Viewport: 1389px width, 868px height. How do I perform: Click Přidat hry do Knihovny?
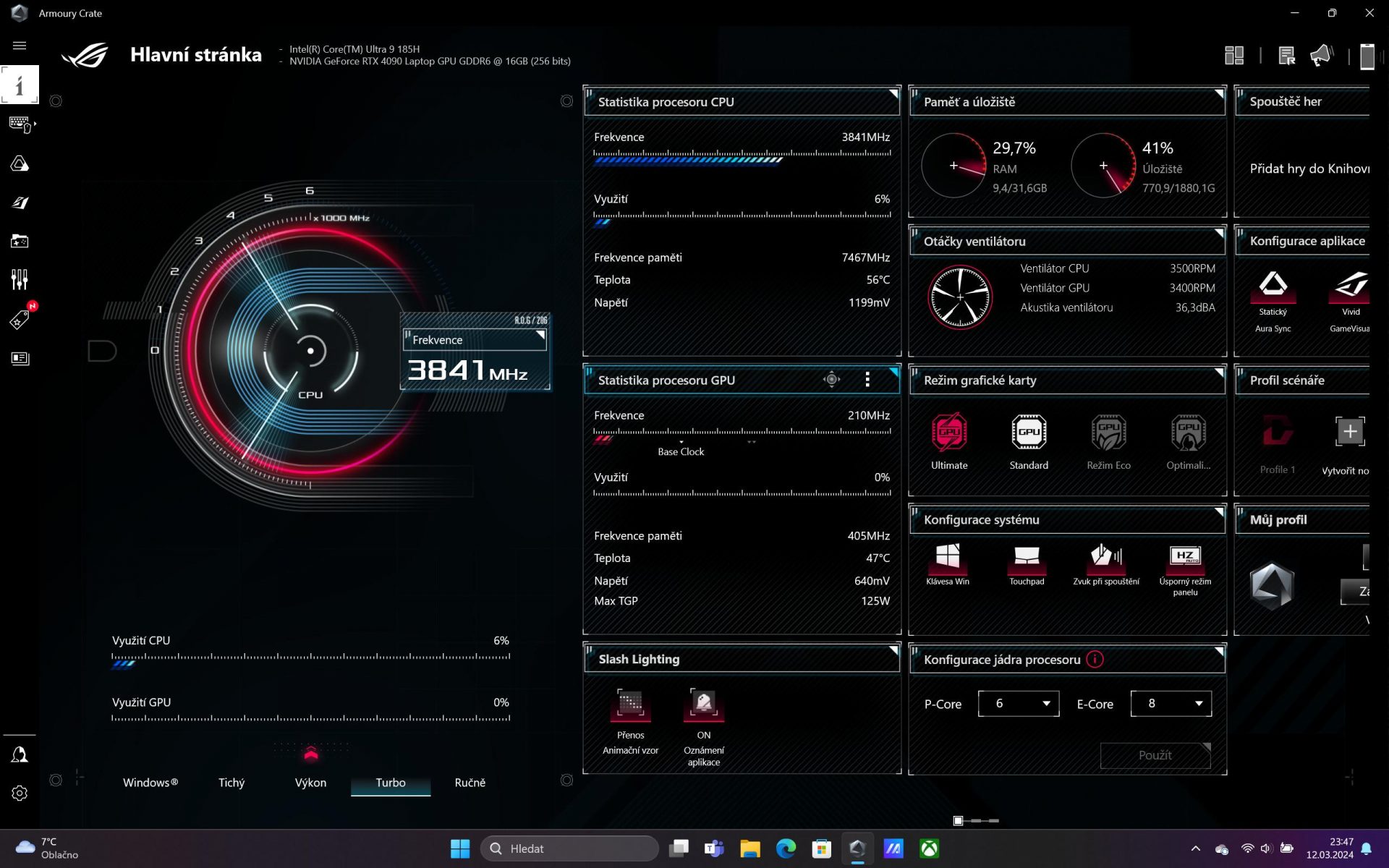(1309, 169)
